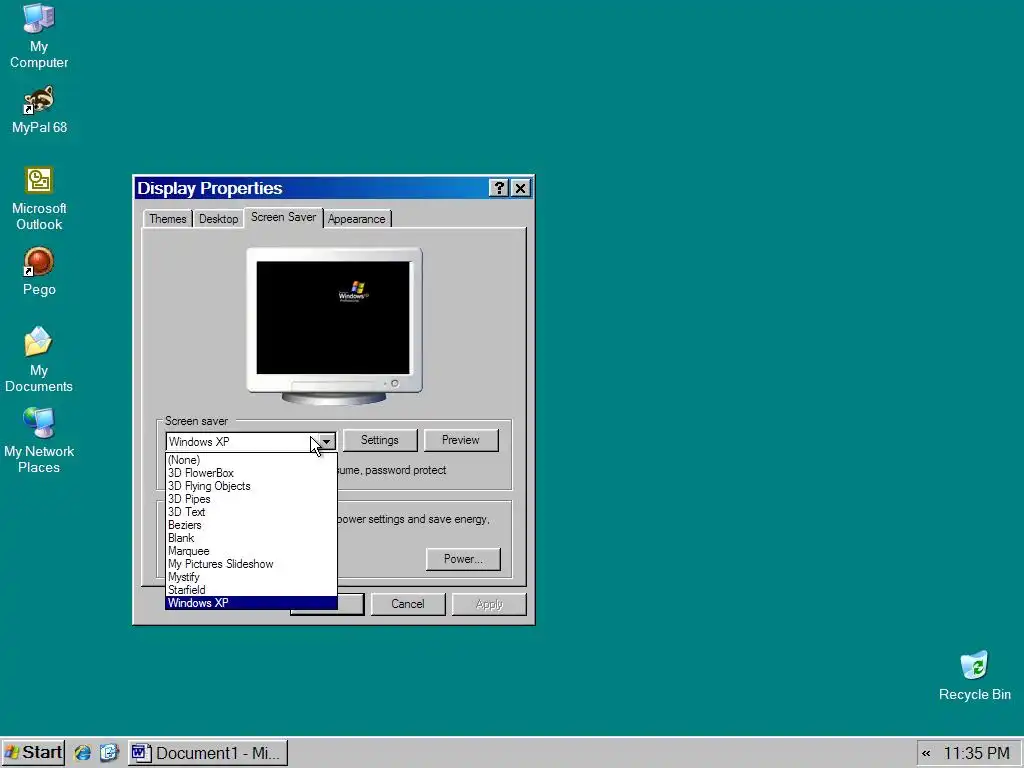This screenshot has width=1024, height=768.
Task: Choose Starfield screen saver
Action: pyautogui.click(x=251, y=590)
